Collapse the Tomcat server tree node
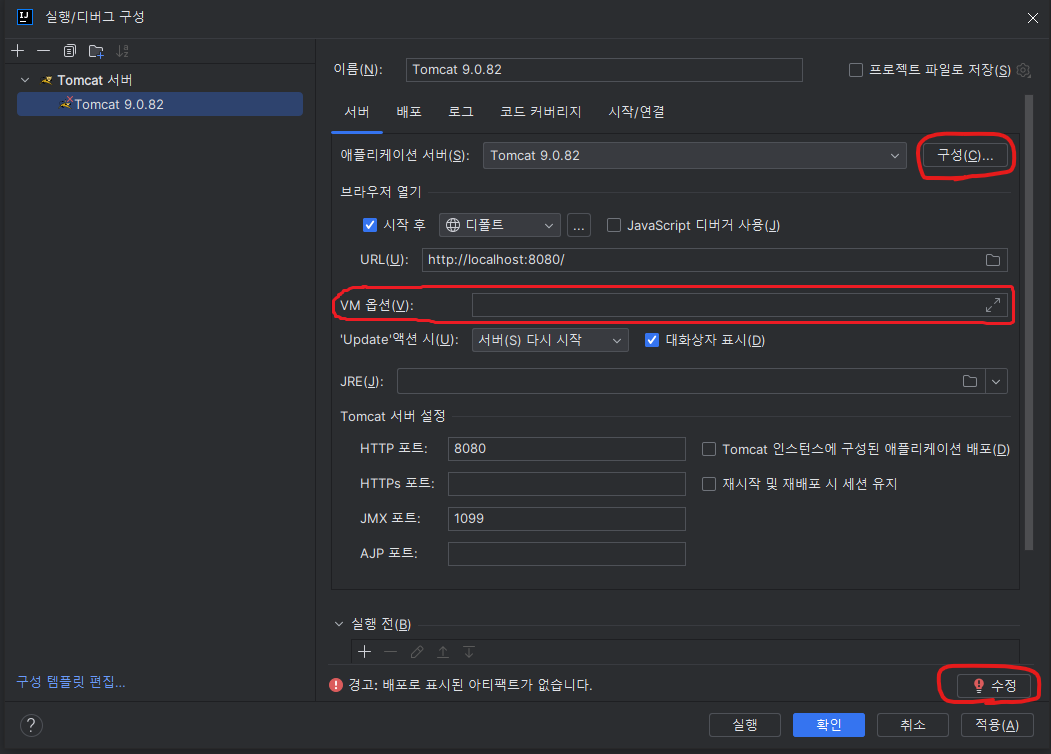Viewport: 1051px width, 754px height. pos(25,80)
